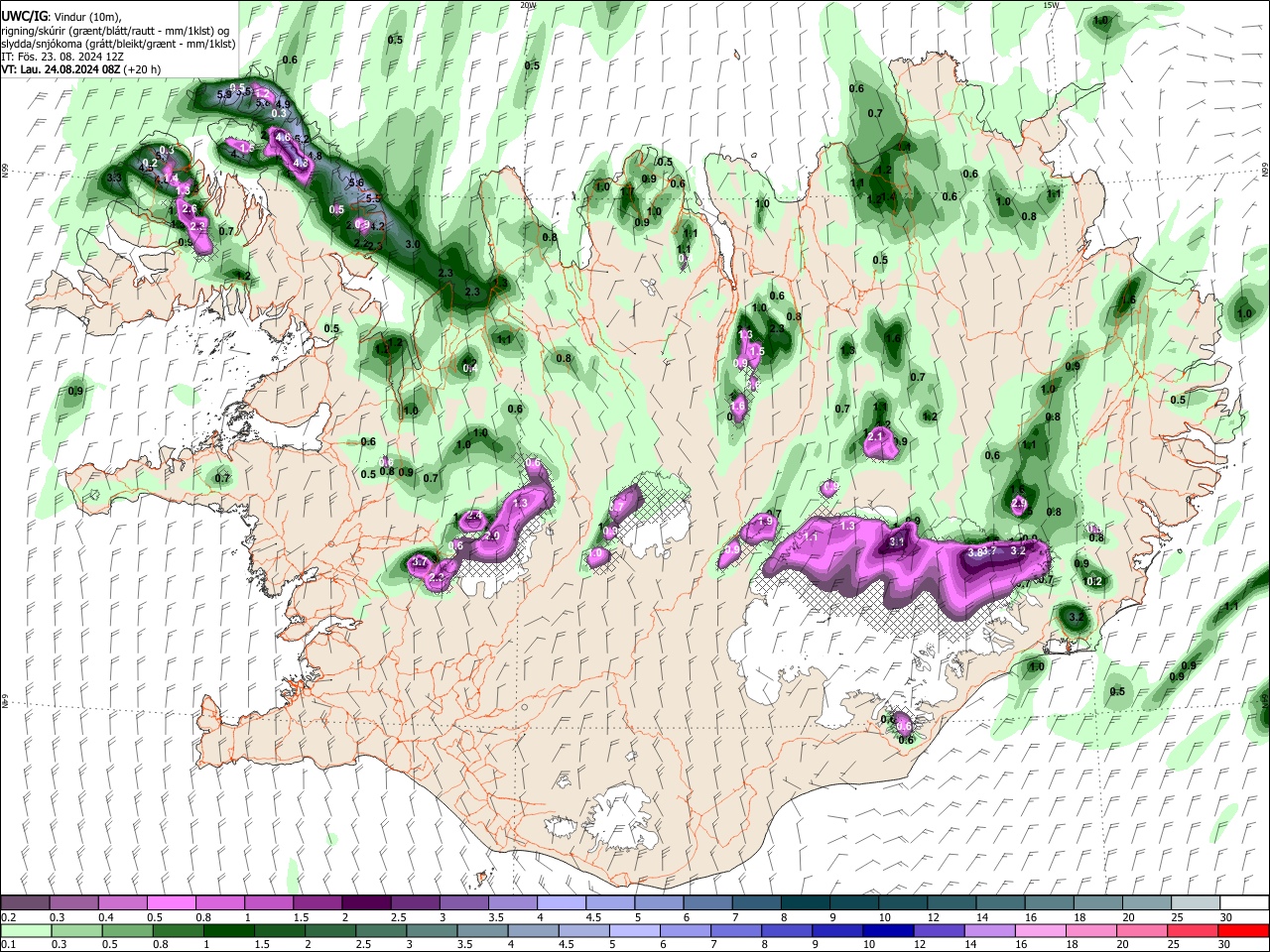Click snow scale swatch between 0.3 and 0.4
The width and height of the screenshot is (1270, 952).
(x=74, y=903)
